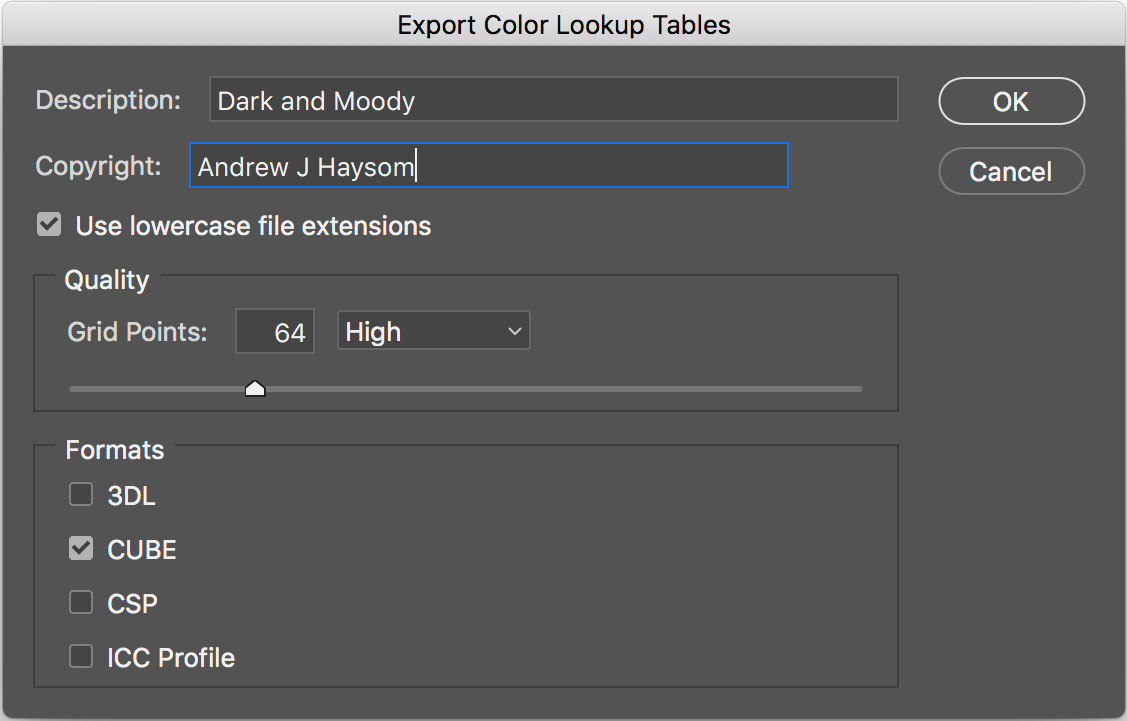1127x721 pixels.
Task: Enable the 3DL format checkbox
Action: [81, 495]
